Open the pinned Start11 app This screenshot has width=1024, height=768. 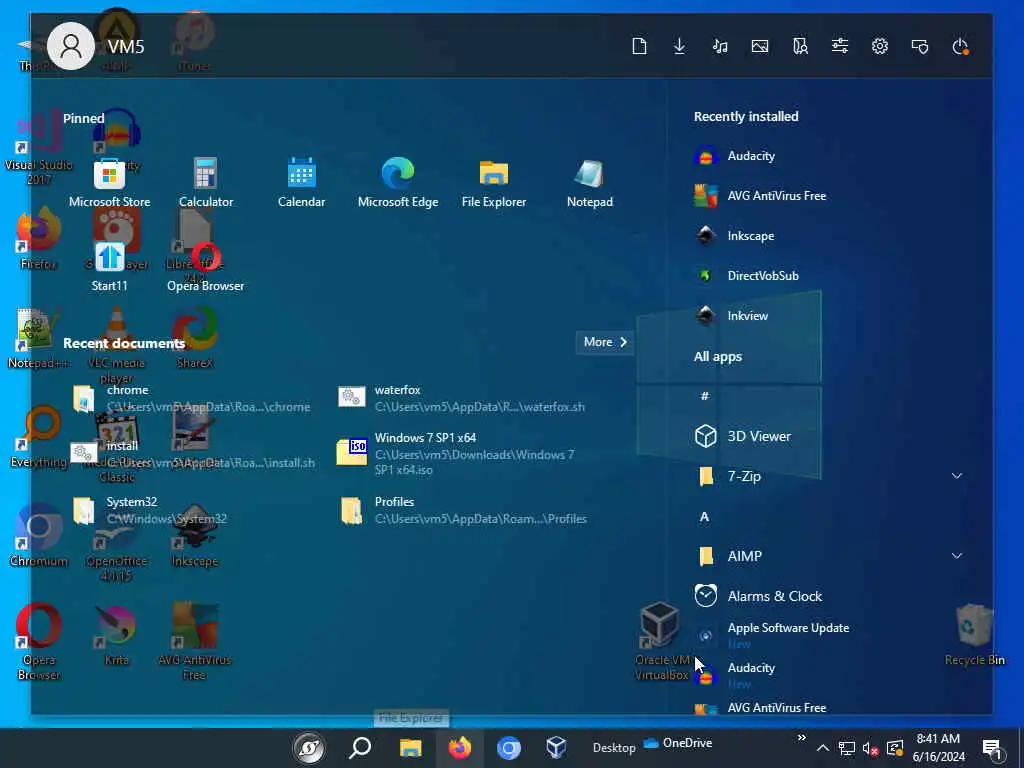(110, 267)
